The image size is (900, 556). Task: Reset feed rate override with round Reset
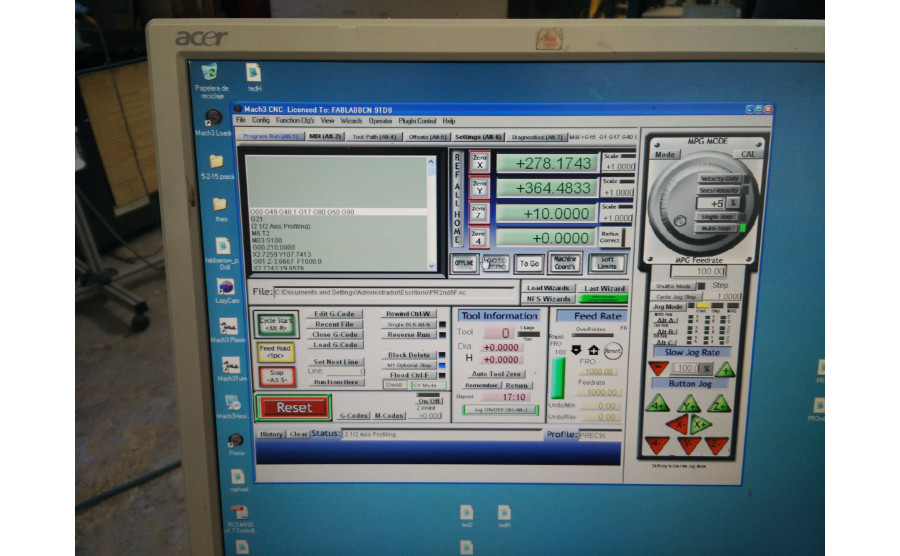[x=612, y=350]
